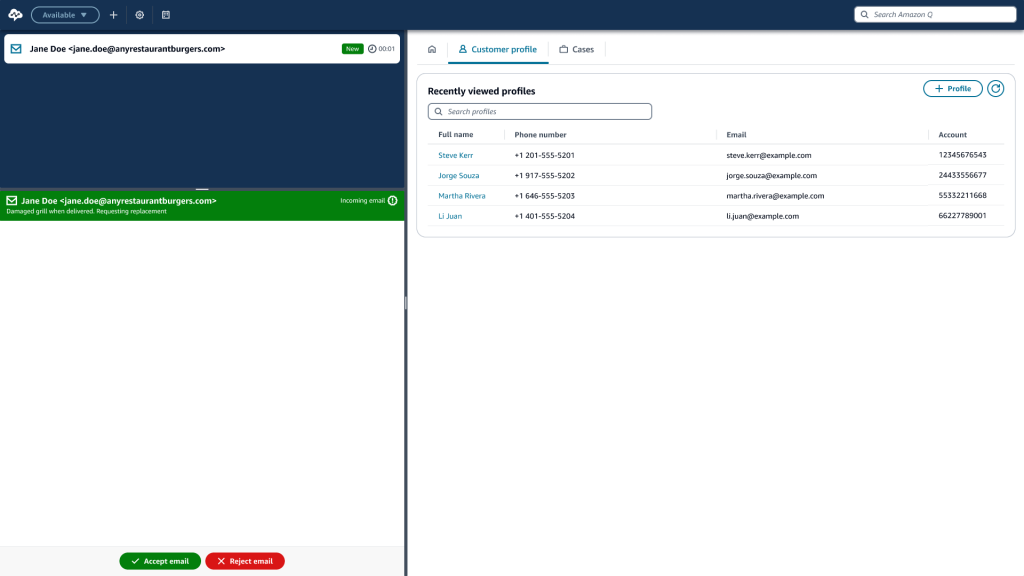
Task: Open Martha Rivera's customer profile
Action: click(462, 195)
